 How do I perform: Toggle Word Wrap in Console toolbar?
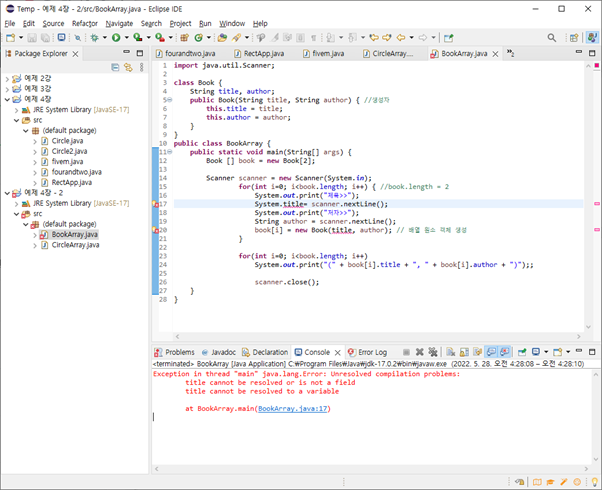(477, 352)
